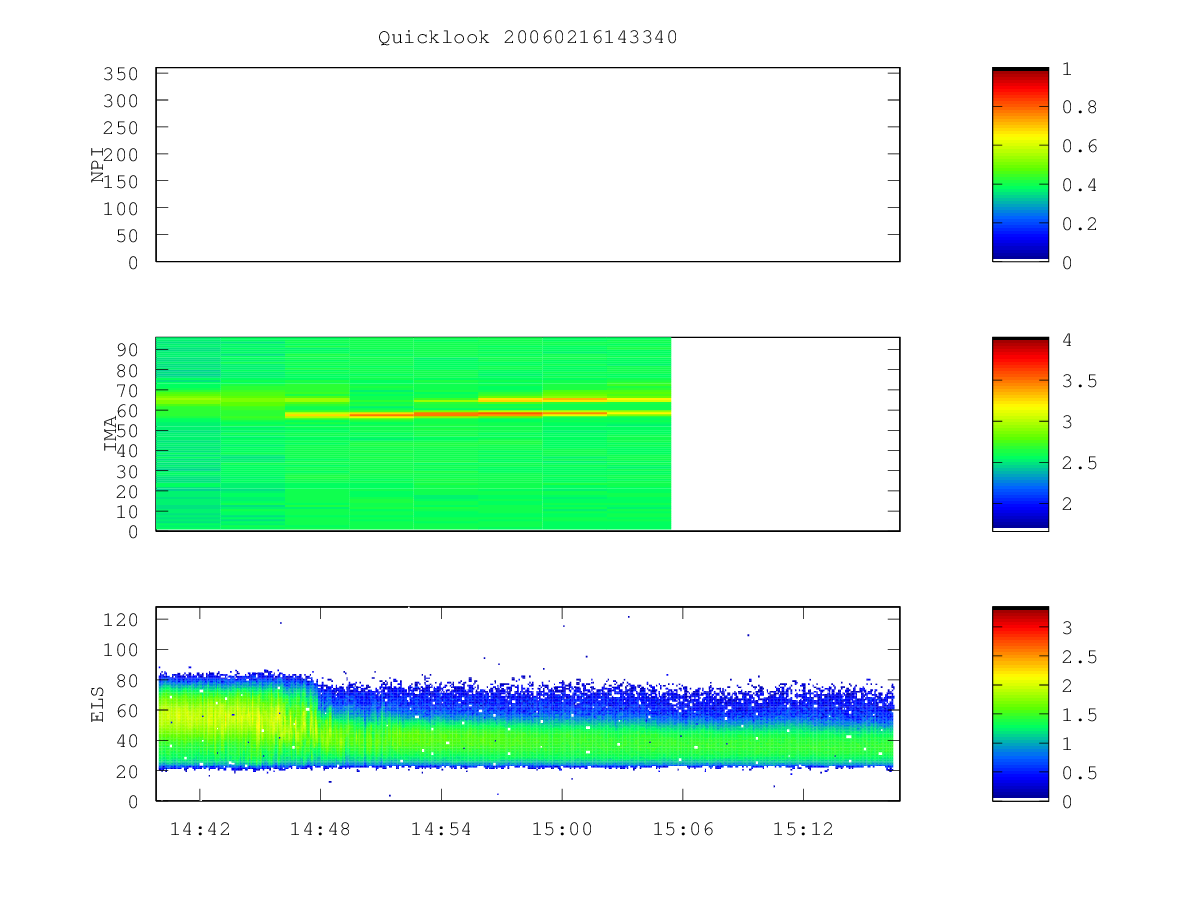The height and width of the screenshot is (900, 1200).
Task: Click the IMA panel color bar
Action: 1020,434
